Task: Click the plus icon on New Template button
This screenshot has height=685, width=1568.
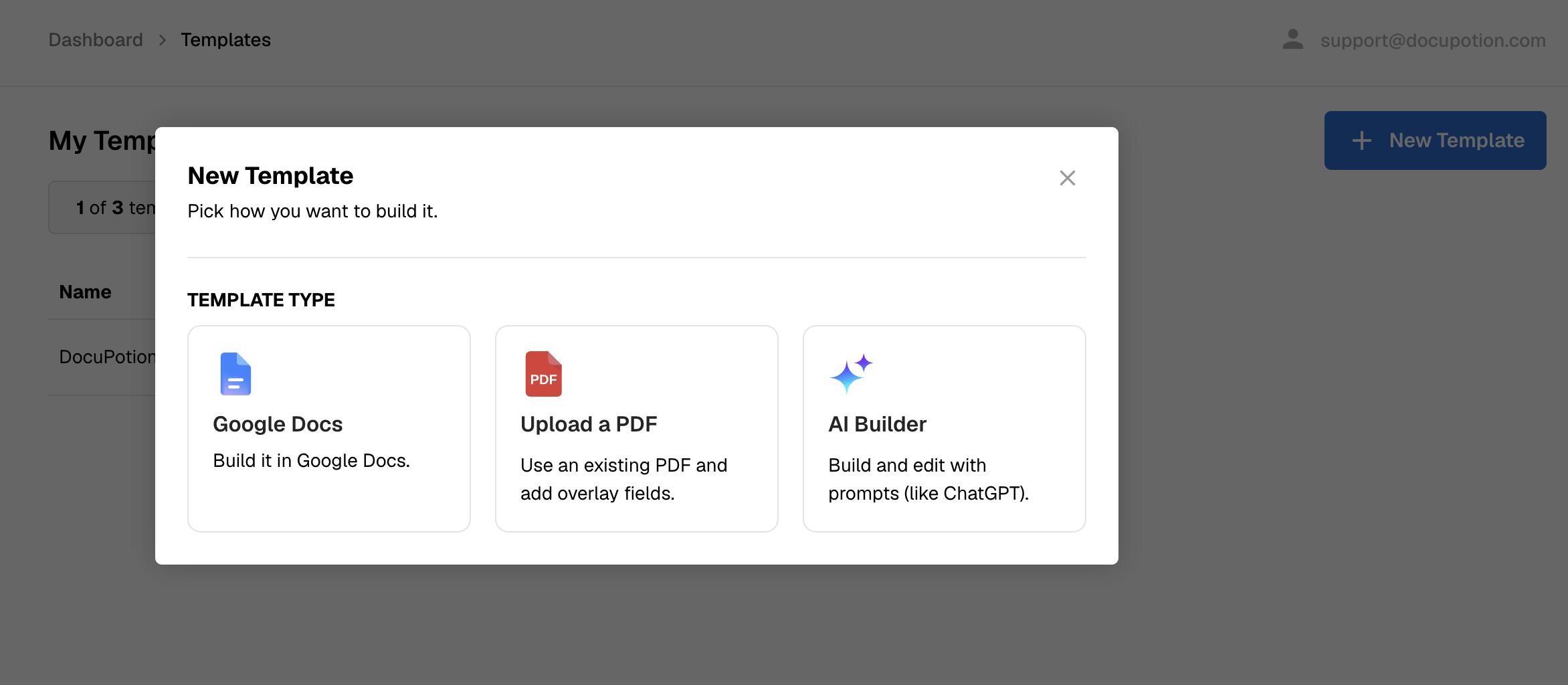Action: [1361, 140]
